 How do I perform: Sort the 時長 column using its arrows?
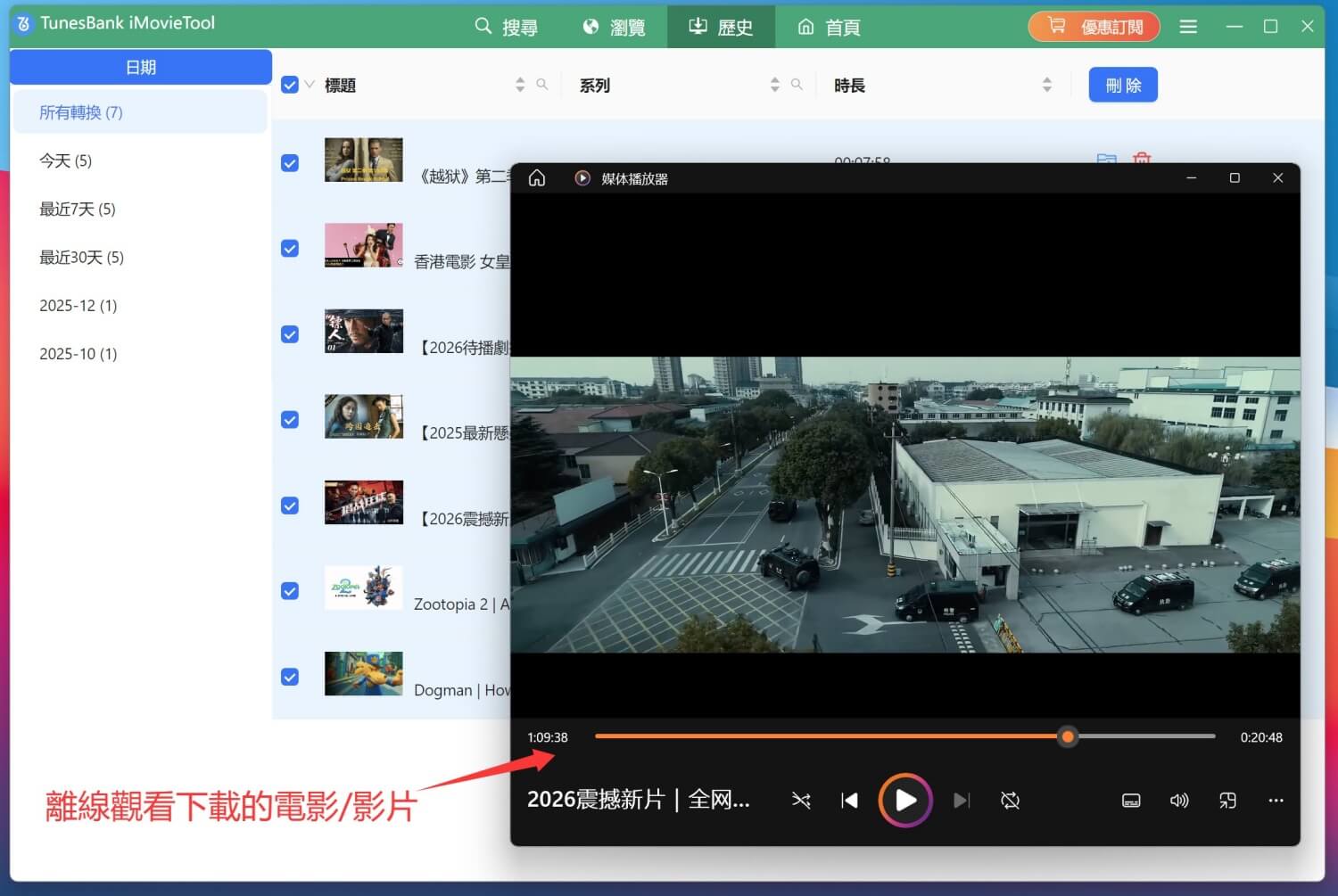1045,84
